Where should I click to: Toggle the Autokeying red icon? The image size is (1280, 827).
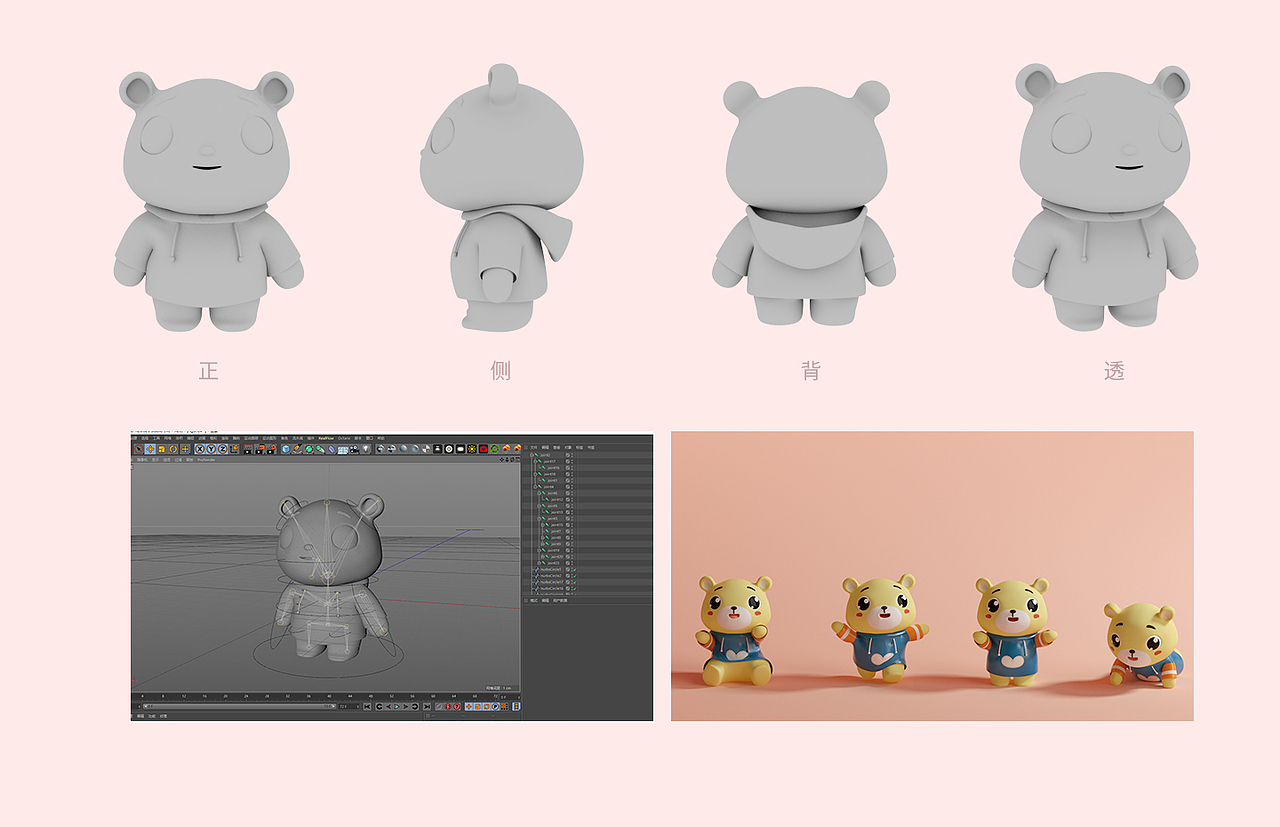pyautogui.click(x=448, y=706)
